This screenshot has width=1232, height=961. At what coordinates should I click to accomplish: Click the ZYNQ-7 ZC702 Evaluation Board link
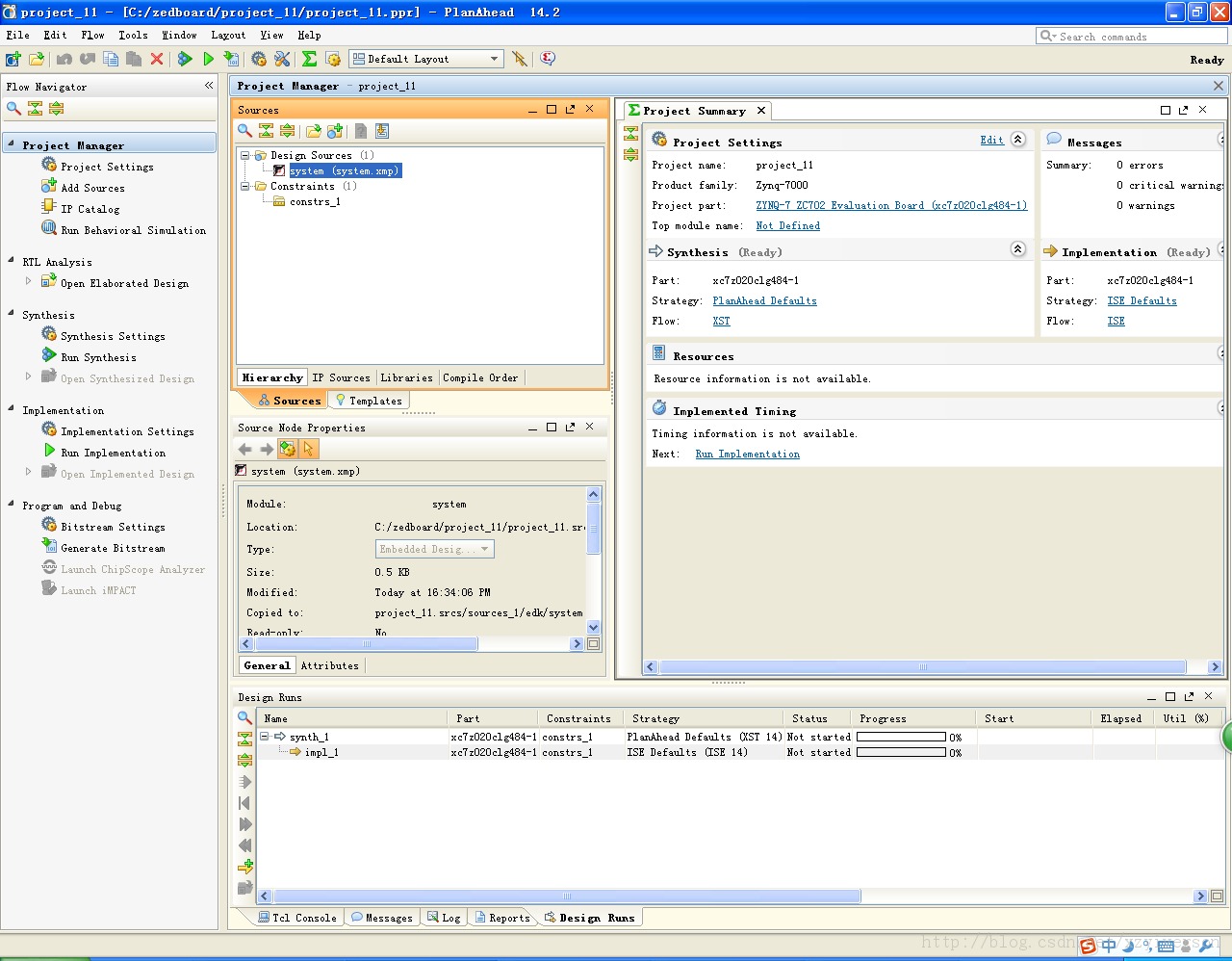click(891, 205)
